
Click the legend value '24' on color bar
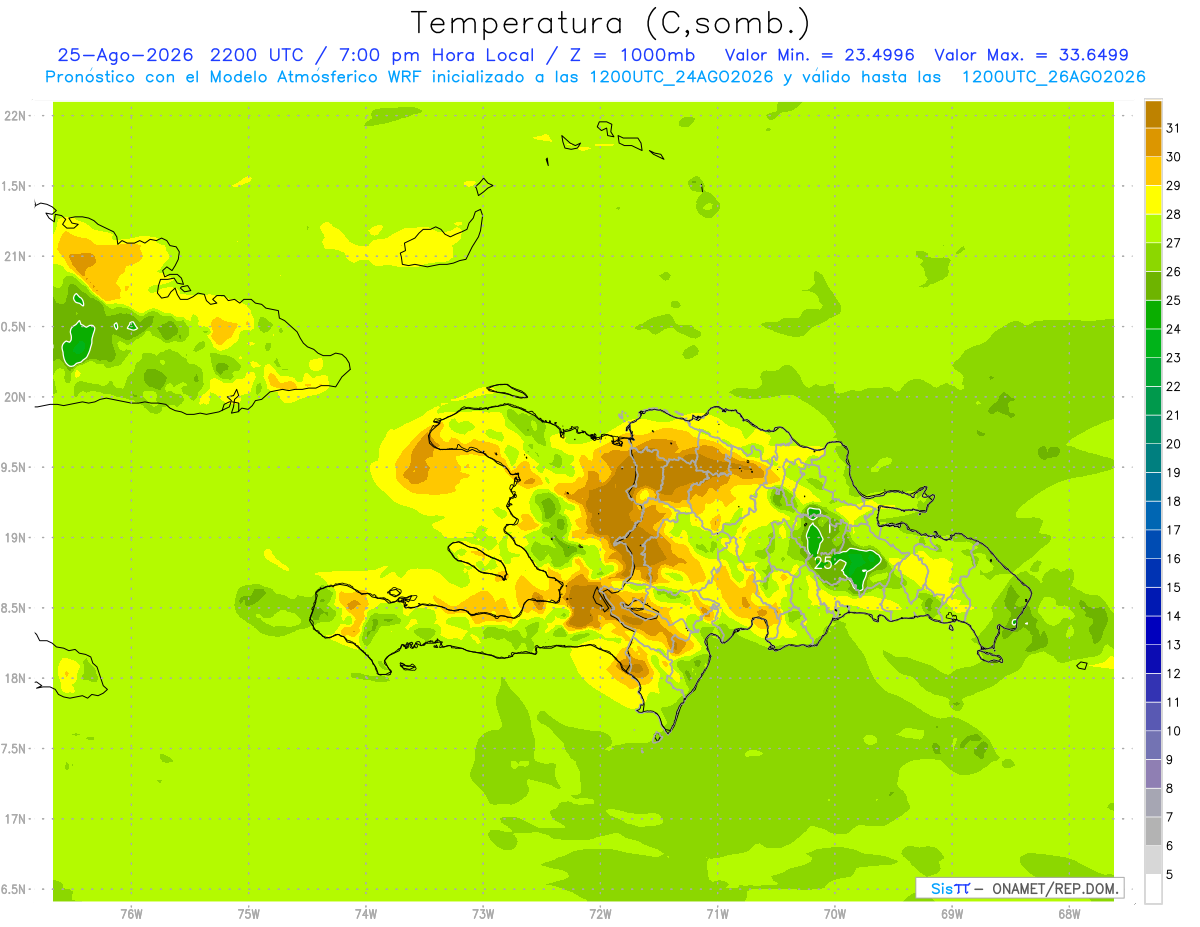tap(1173, 329)
